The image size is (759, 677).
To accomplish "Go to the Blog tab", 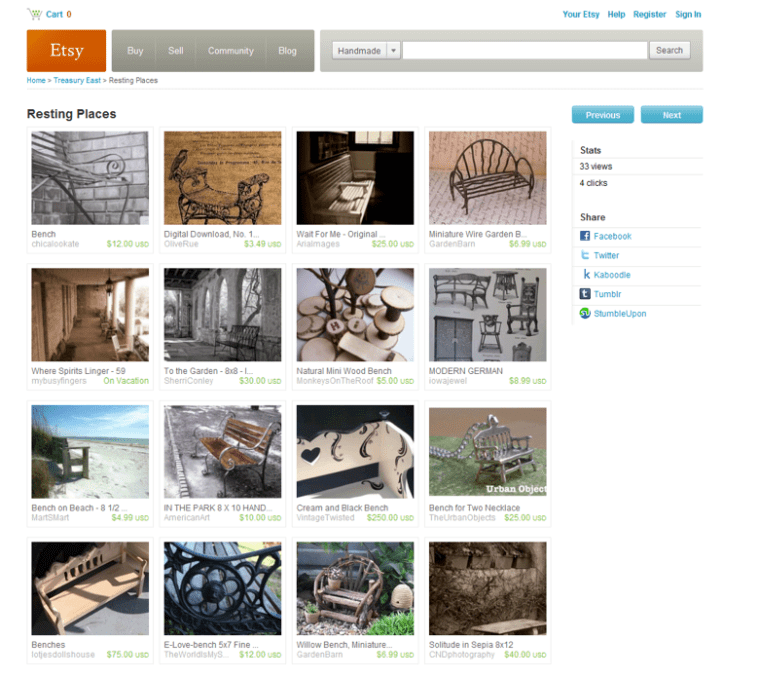I will (x=287, y=51).
